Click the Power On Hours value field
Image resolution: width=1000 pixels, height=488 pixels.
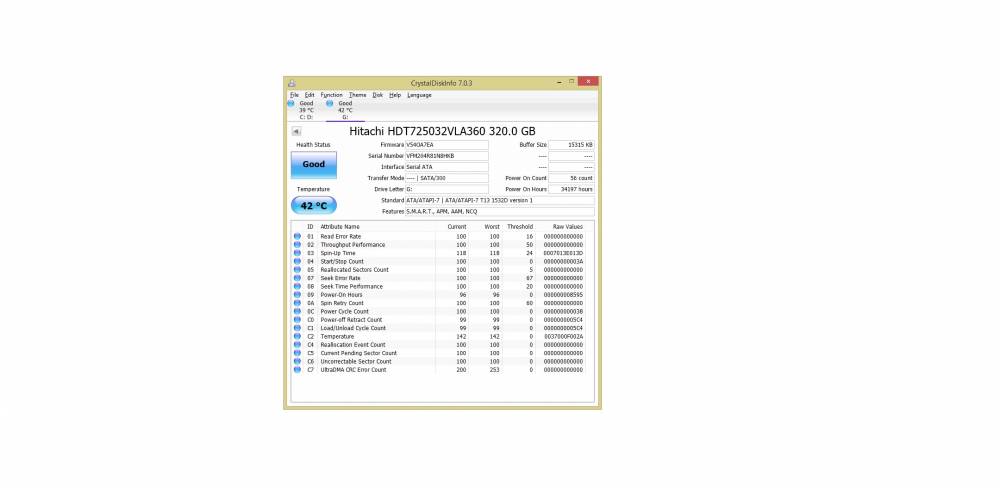click(x=571, y=189)
